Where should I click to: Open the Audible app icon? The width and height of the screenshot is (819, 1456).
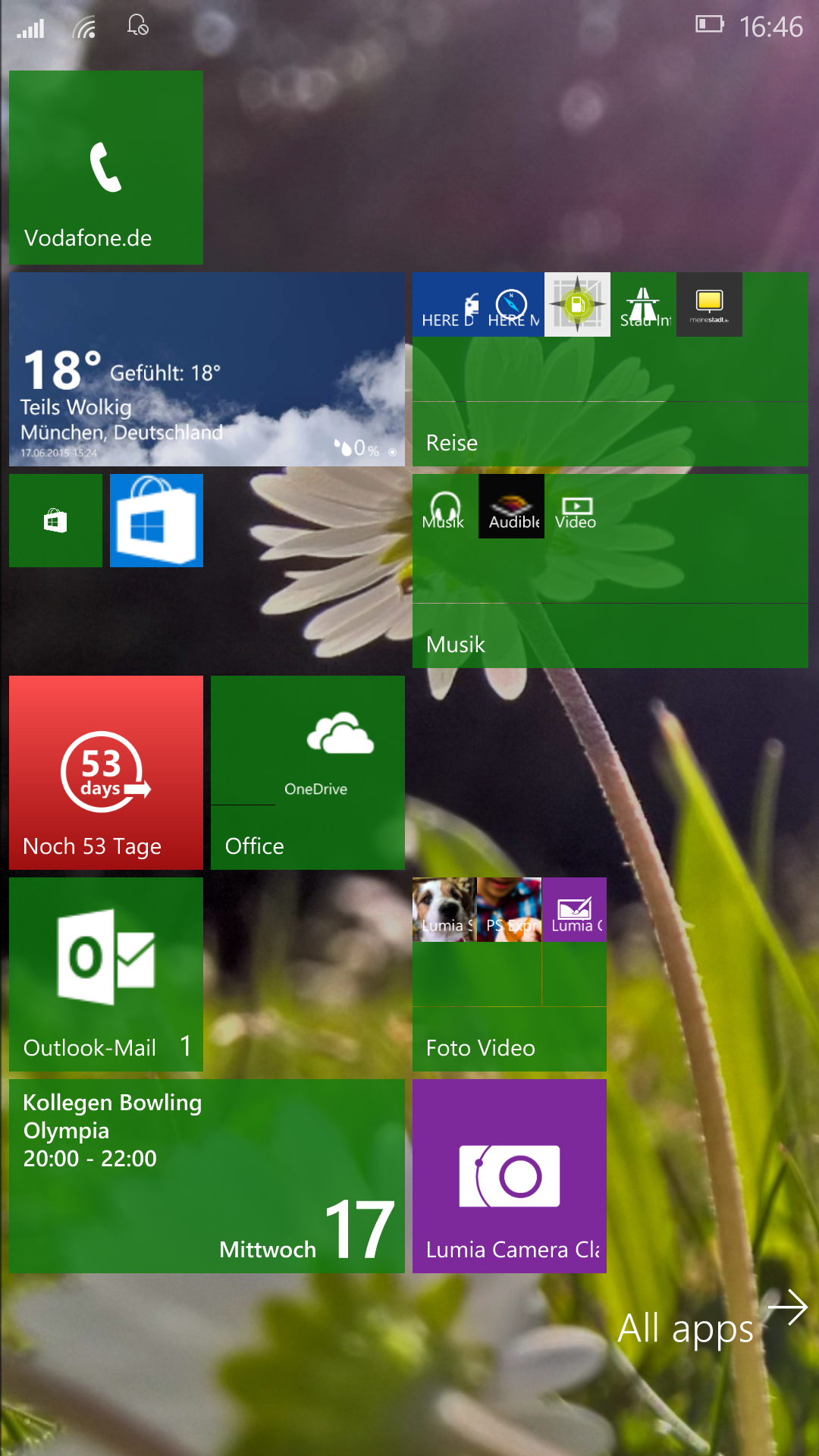[x=511, y=506]
